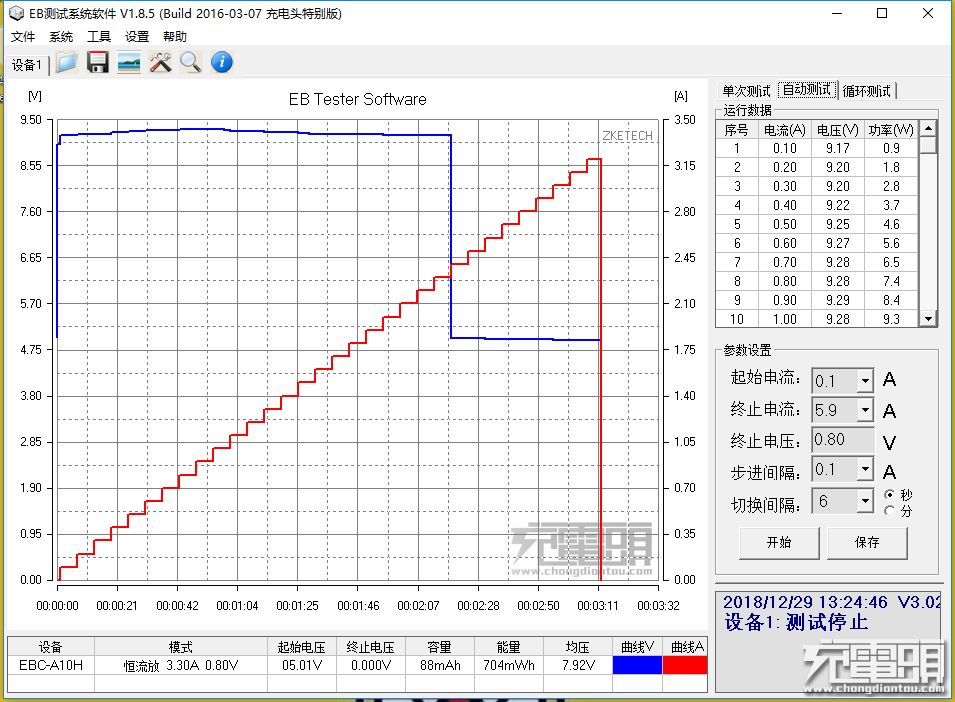This screenshot has height=702, width=955.
Task: Select the current 0.30 cell in row 3
Action: click(x=784, y=186)
